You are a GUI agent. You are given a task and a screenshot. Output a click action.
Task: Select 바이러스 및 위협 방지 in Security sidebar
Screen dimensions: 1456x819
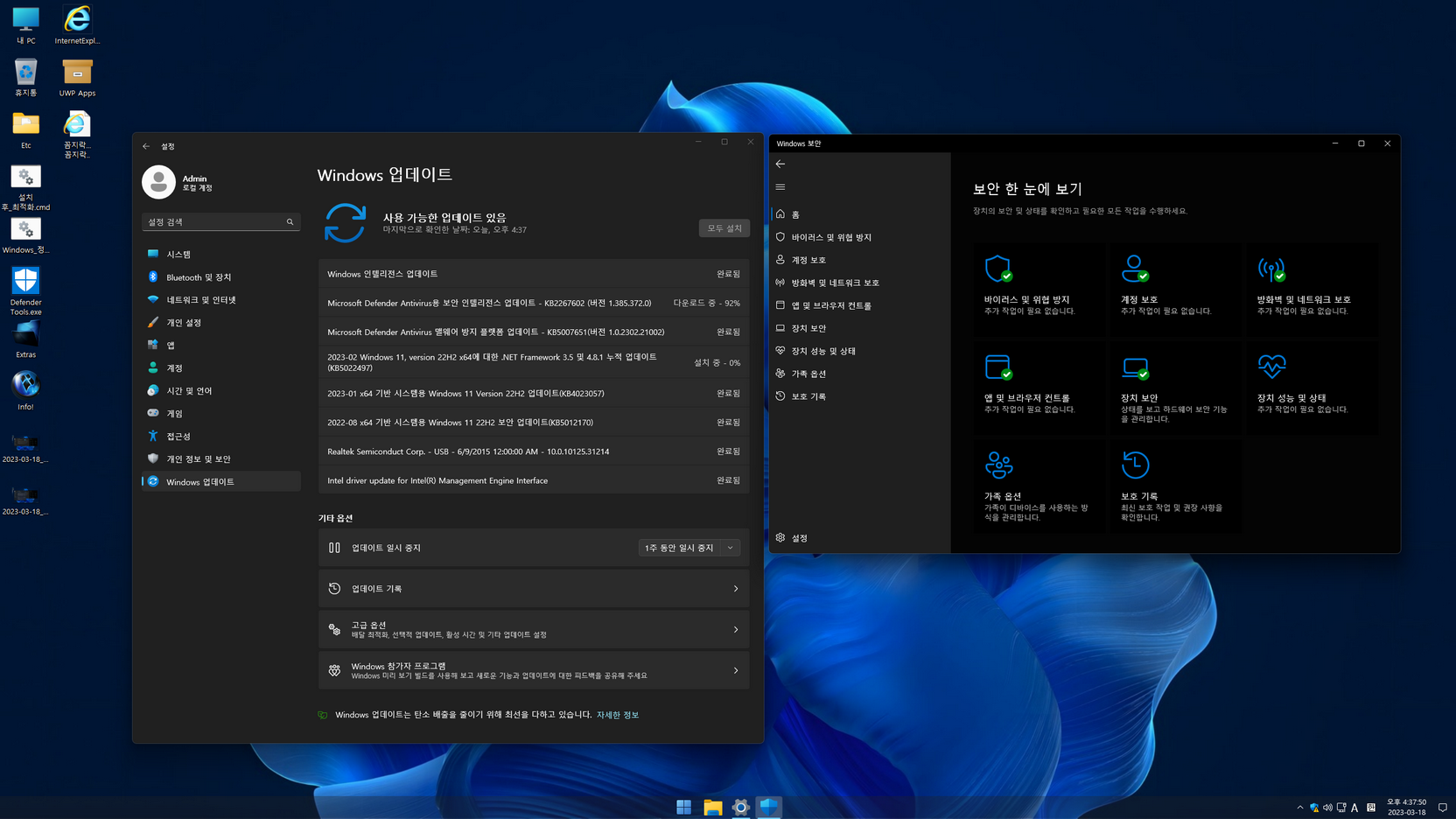(x=860, y=237)
